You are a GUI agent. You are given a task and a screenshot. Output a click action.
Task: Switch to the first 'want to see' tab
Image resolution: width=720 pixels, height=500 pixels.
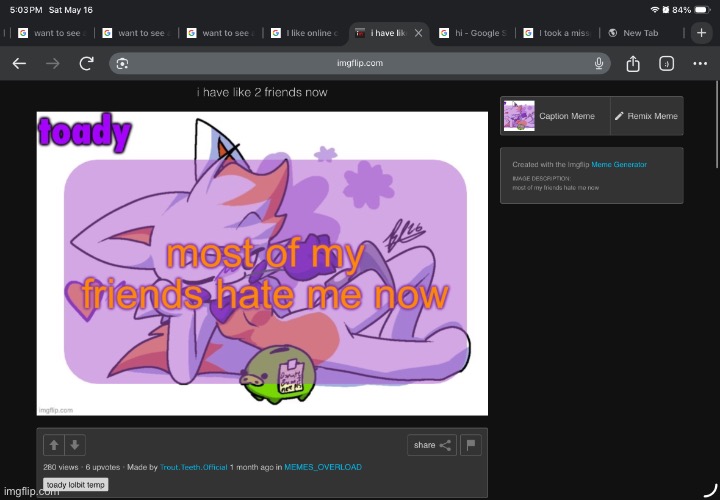point(53,33)
